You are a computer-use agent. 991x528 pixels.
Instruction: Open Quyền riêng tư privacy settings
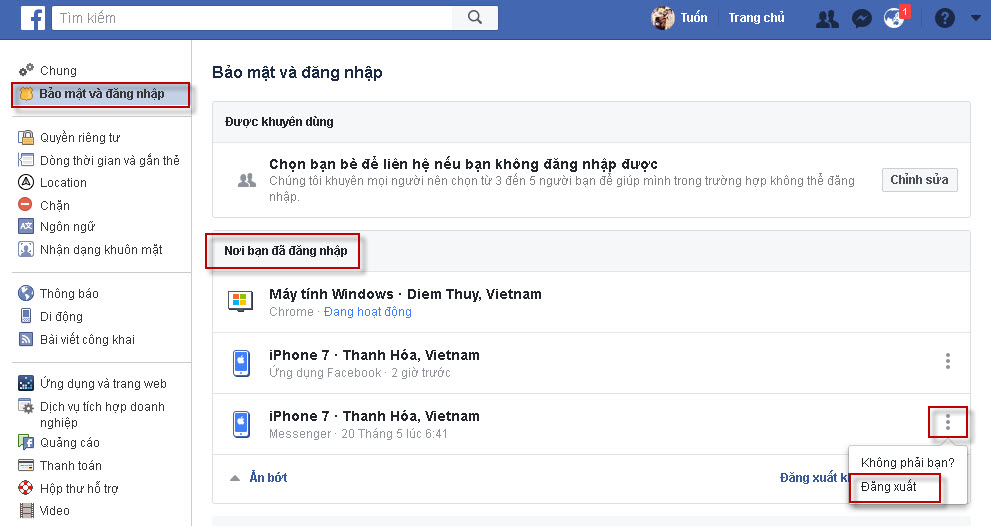[80, 137]
